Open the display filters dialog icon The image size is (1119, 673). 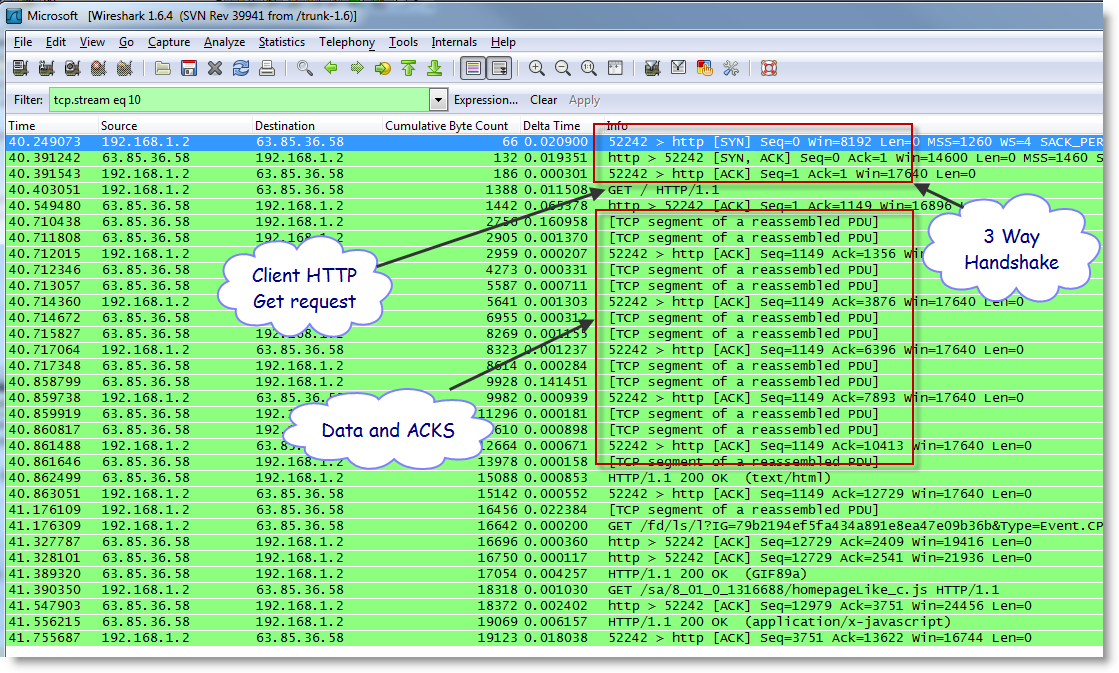pyautogui.click(x=679, y=69)
